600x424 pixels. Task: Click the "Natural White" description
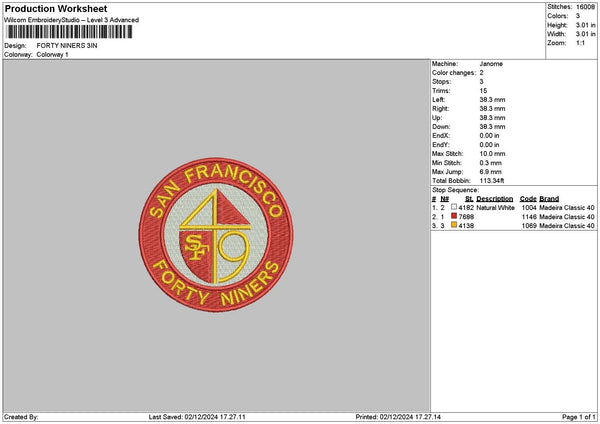pyautogui.click(x=495, y=207)
